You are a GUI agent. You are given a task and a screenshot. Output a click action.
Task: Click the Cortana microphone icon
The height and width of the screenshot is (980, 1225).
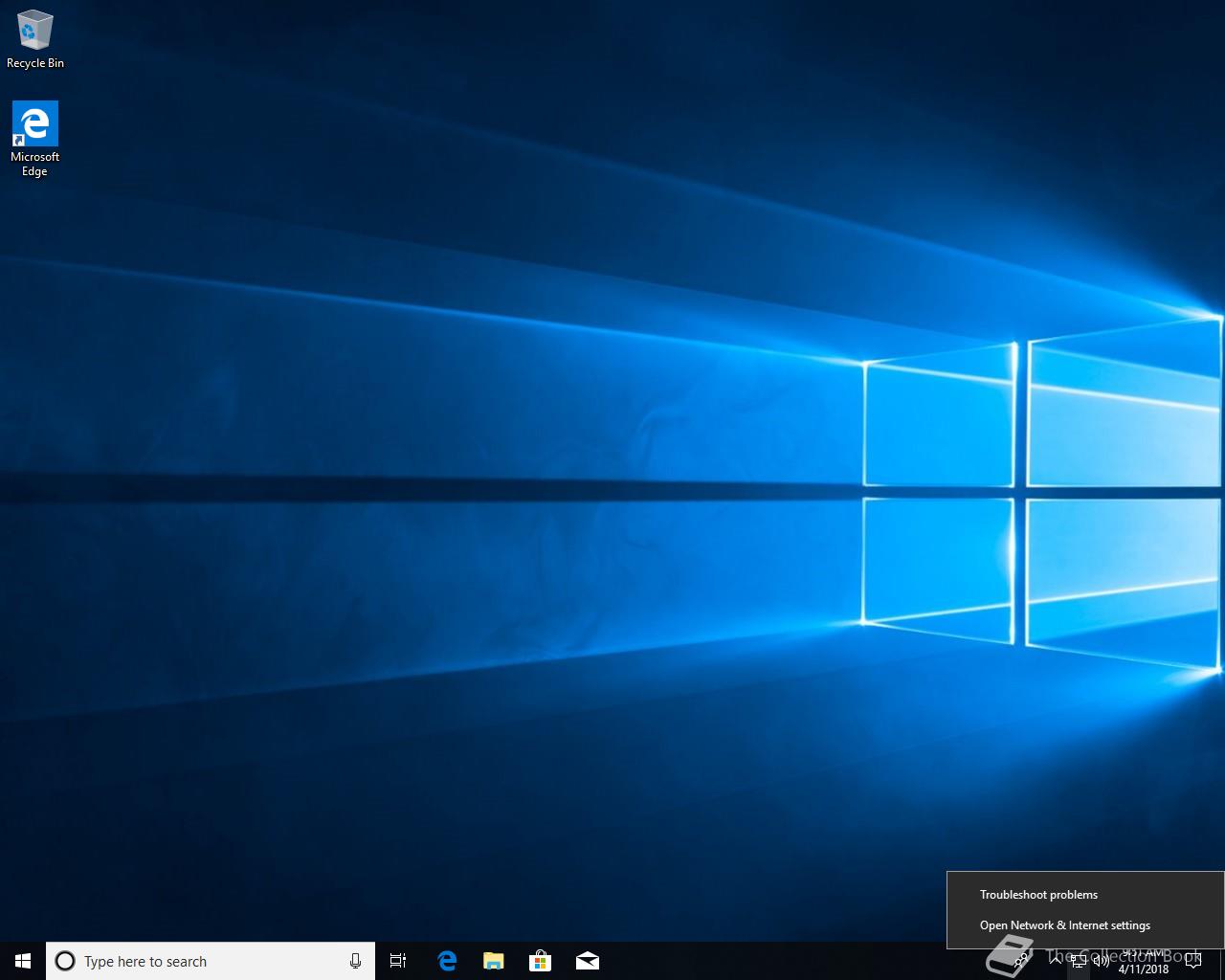click(x=355, y=961)
